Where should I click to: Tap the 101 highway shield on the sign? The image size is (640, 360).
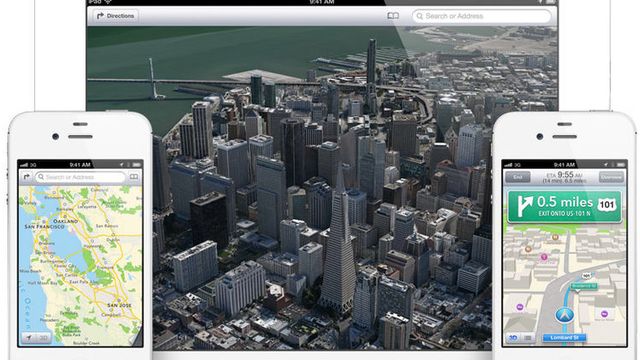606,204
